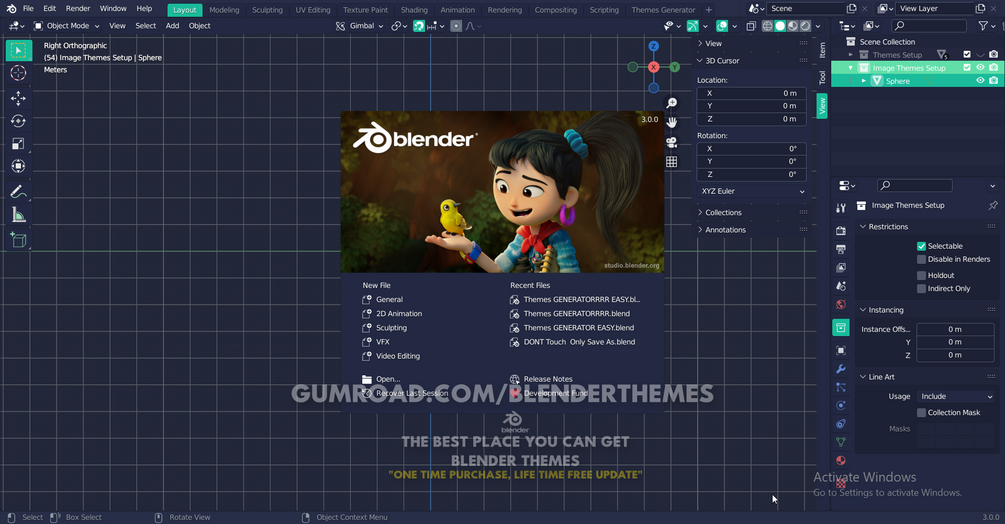Open the Add menu in viewport header

pos(172,26)
